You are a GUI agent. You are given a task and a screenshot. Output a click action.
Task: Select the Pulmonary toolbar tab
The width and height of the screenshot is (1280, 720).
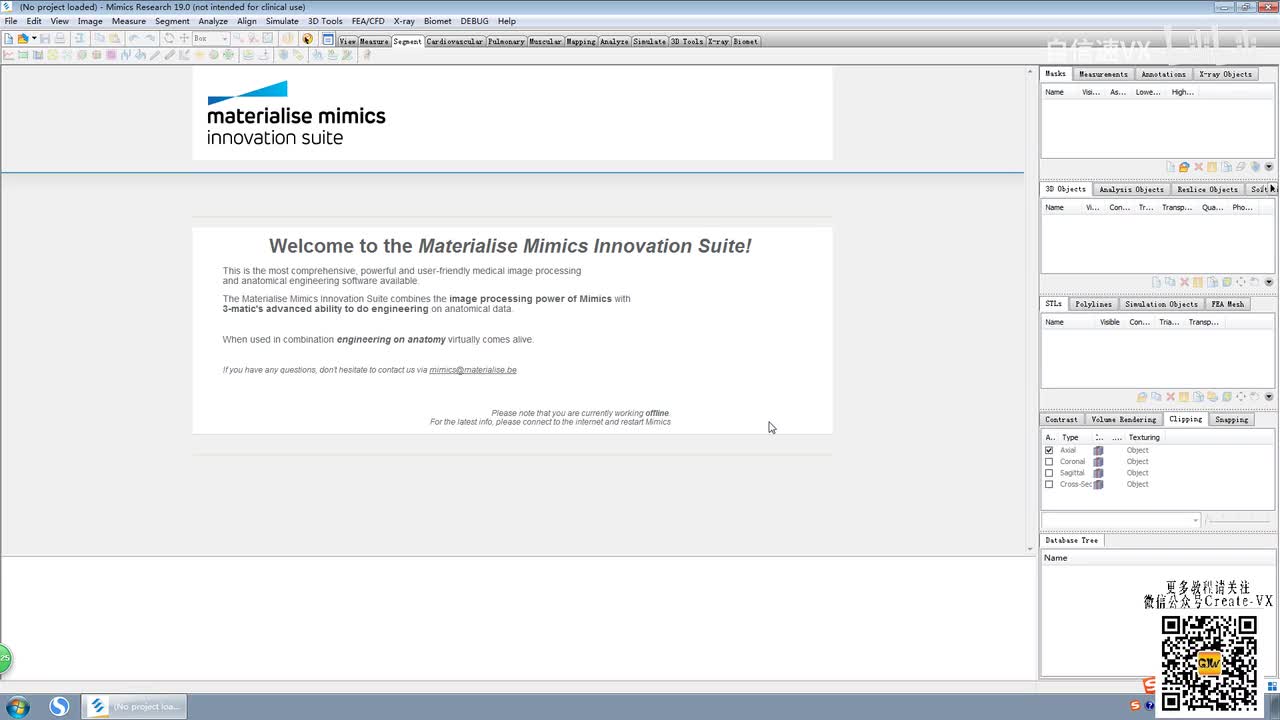(506, 42)
